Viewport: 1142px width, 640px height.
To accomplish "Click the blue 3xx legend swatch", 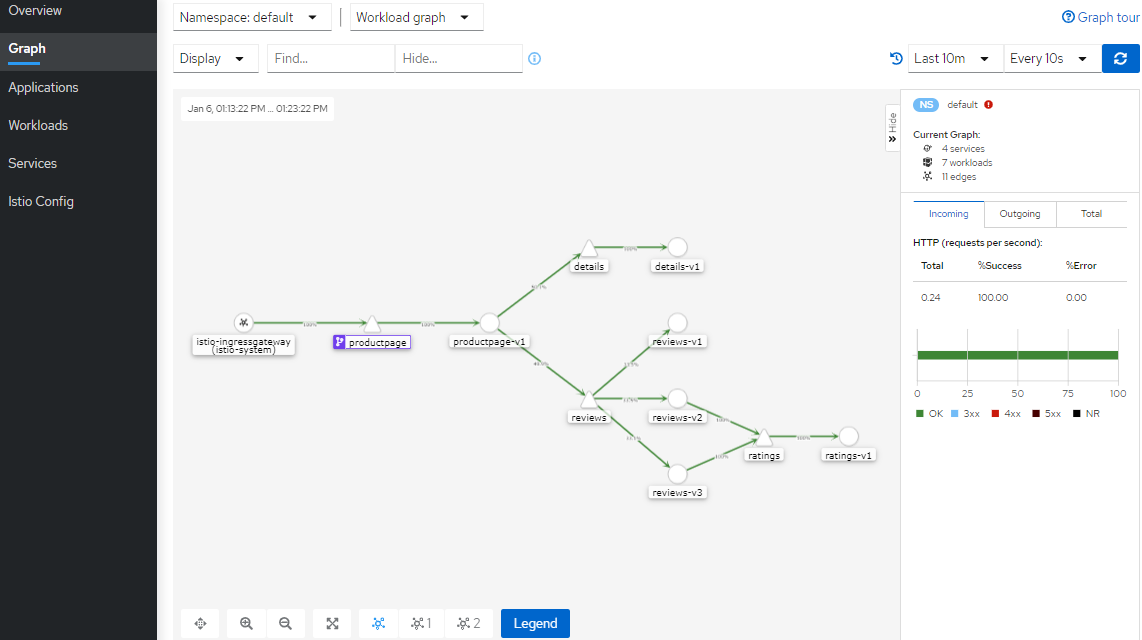I will (955, 414).
